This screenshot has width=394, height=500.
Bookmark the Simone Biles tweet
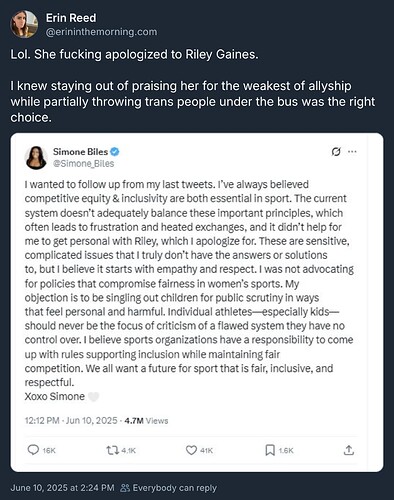pos(270,450)
